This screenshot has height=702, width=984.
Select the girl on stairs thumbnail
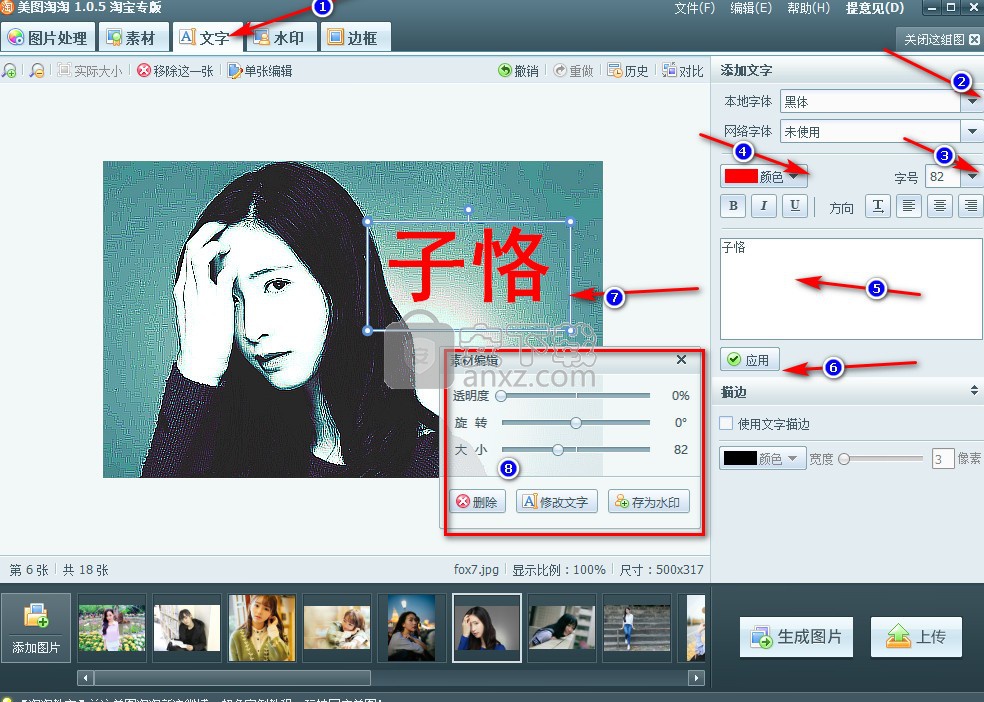[x=636, y=628]
